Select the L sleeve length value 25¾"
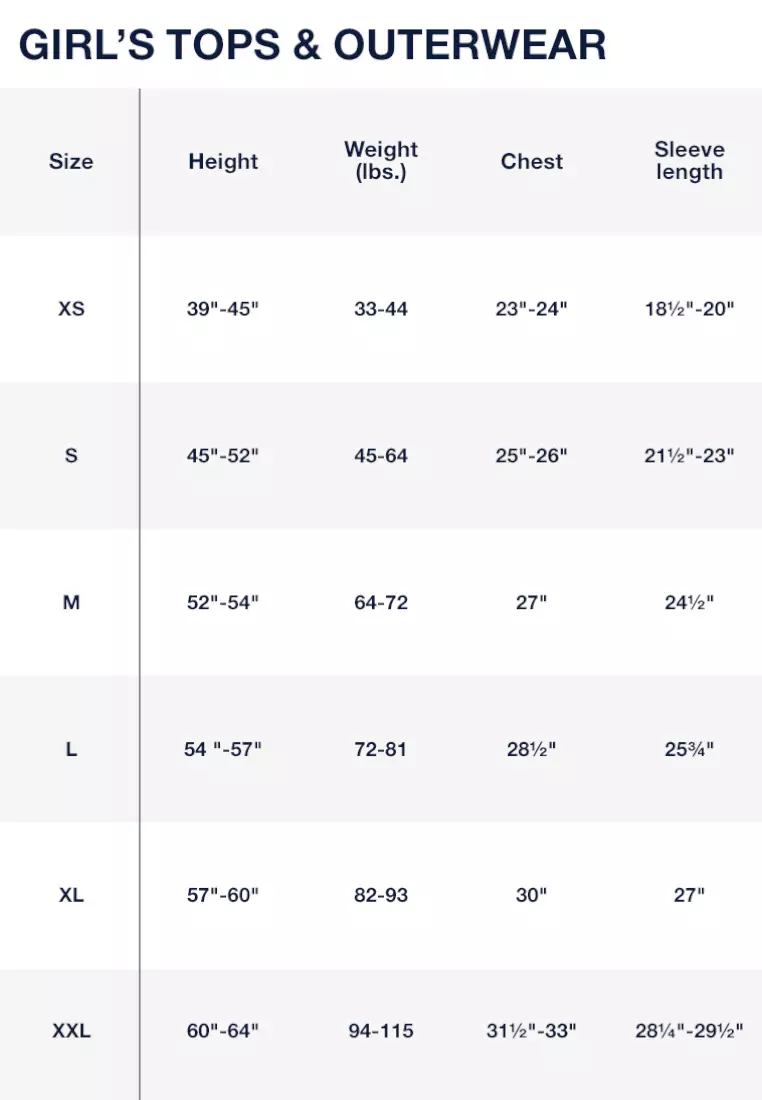 [x=689, y=749]
